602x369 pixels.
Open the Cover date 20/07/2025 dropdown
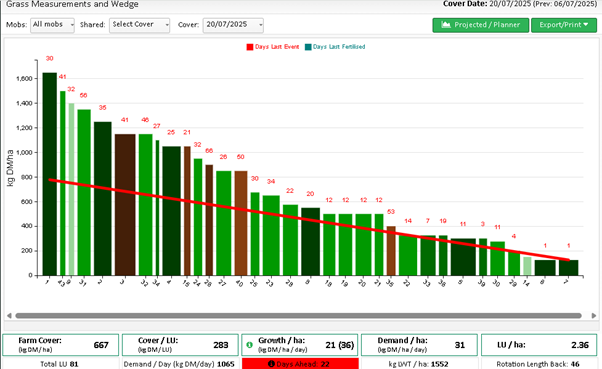(233, 25)
